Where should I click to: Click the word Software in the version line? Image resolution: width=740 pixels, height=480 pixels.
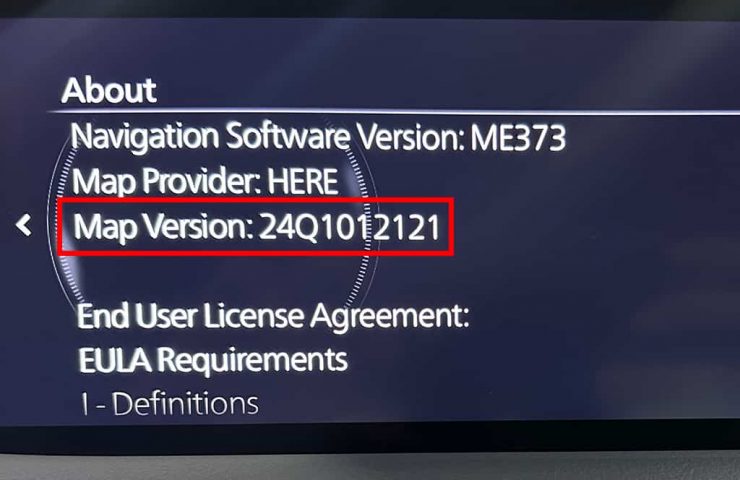tap(287, 136)
